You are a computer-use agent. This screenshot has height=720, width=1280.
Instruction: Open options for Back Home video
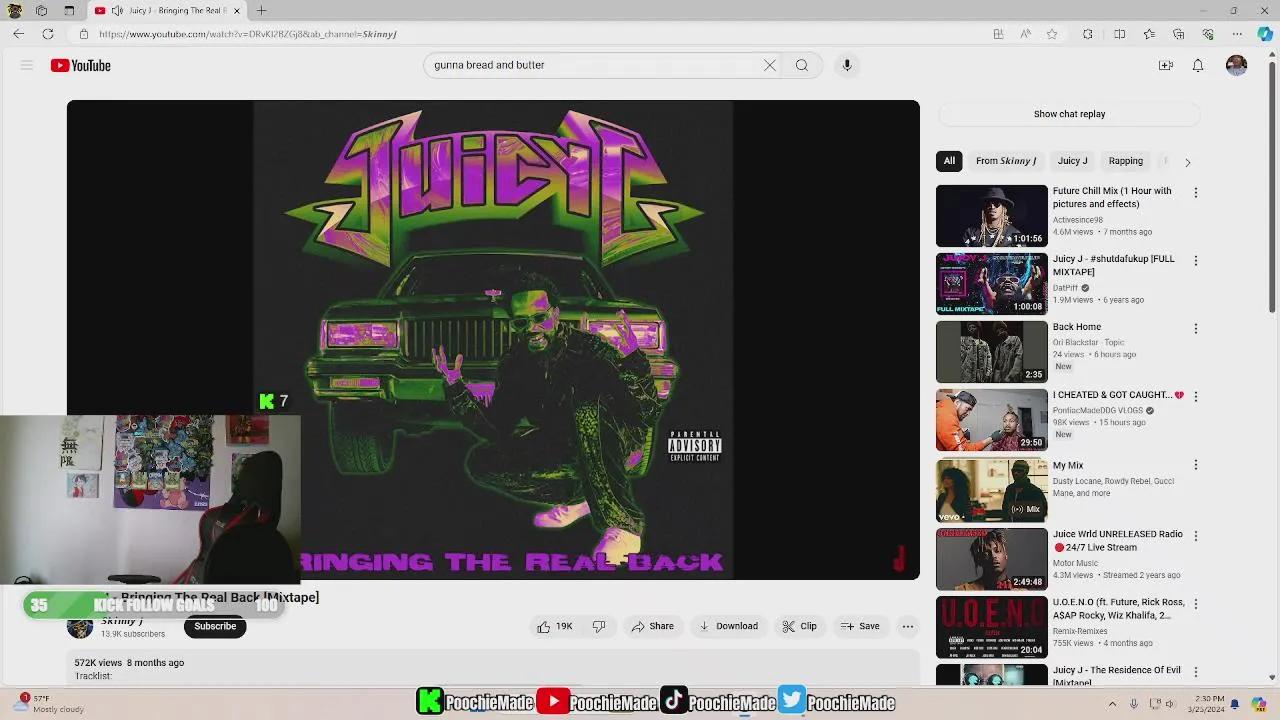1195,328
